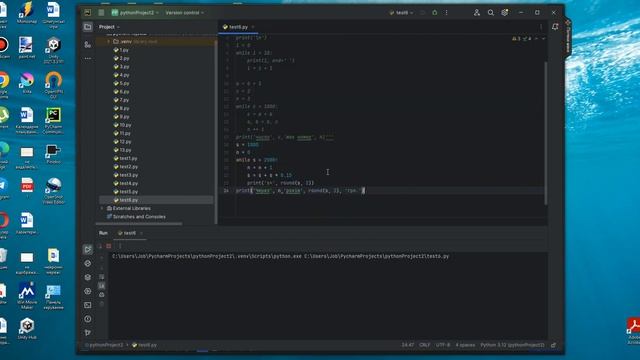Open test3.py in project tree

[126, 175]
